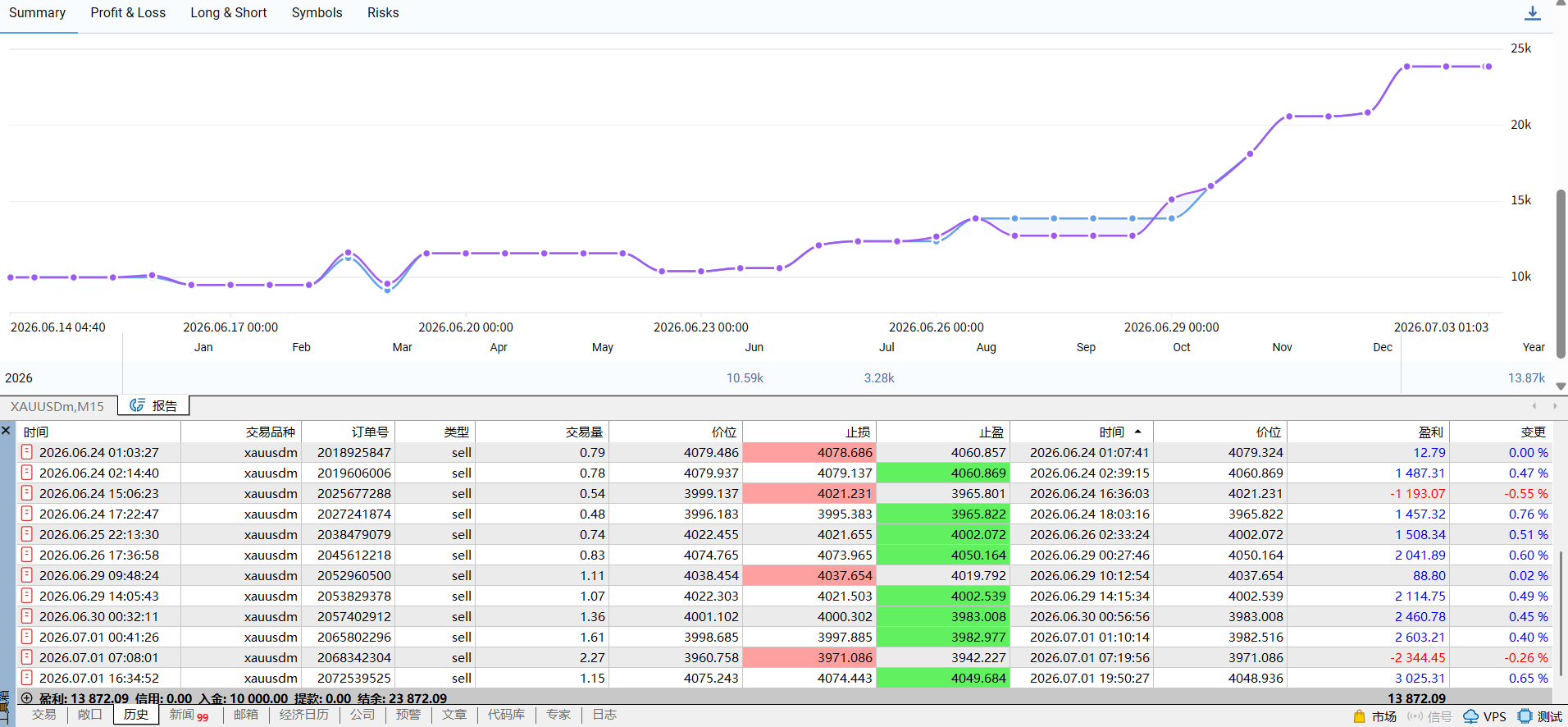Open the XAUUSDm,M15 chart tab
Screen dimensions: 1568x727
coord(57,406)
